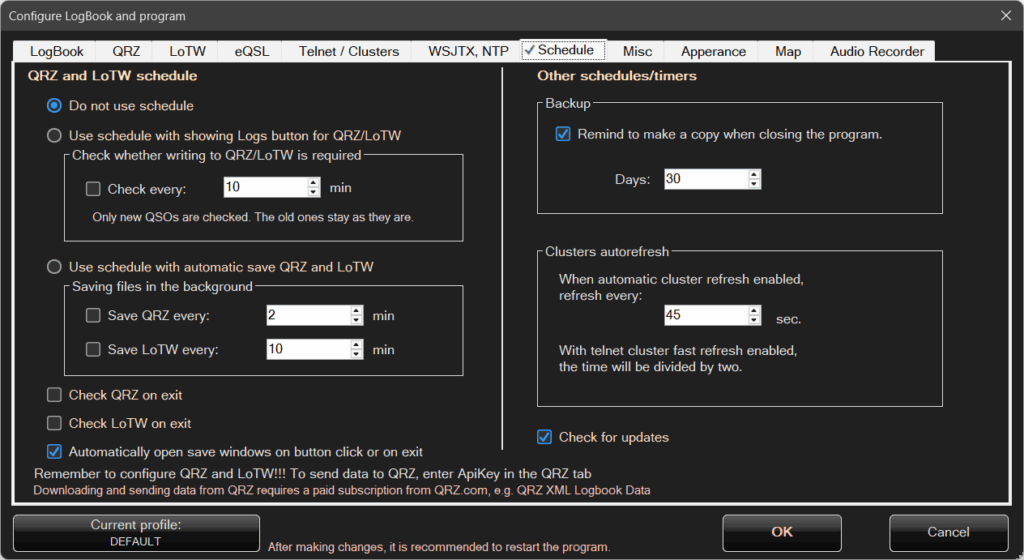The height and width of the screenshot is (560, 1024).
Task: Increase the Save LoTW every value
Action: 356,344
